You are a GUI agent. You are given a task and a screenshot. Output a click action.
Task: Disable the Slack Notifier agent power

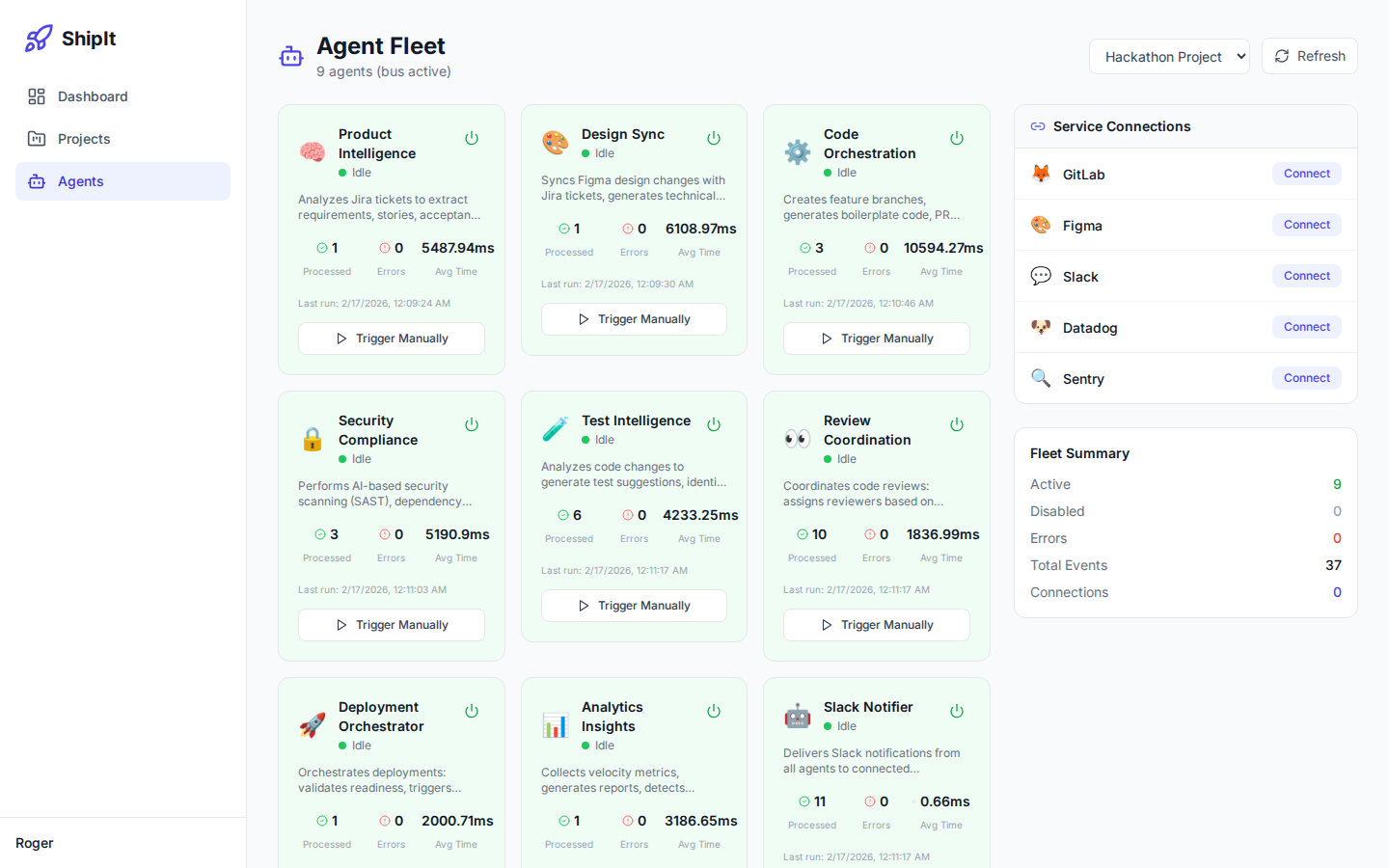pos(957,711)
